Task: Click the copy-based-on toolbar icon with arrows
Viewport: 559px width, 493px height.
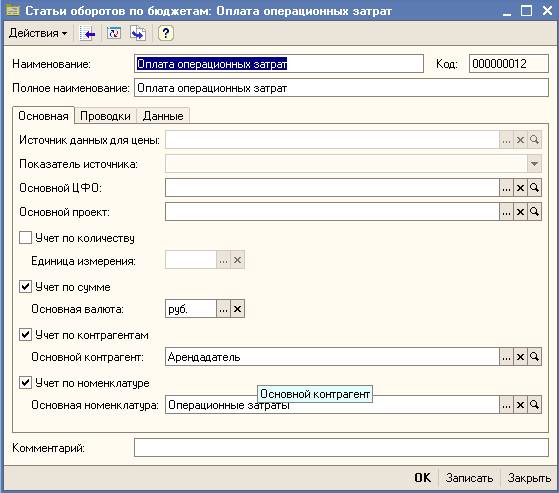Action: [138, 33]
